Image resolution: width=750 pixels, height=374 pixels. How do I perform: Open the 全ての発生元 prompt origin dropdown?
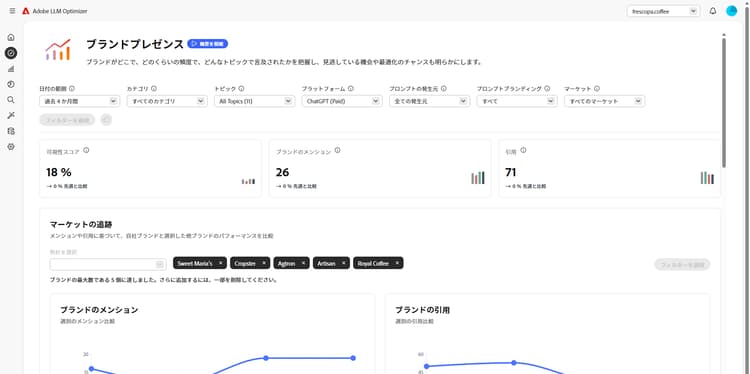click(429, 101)
